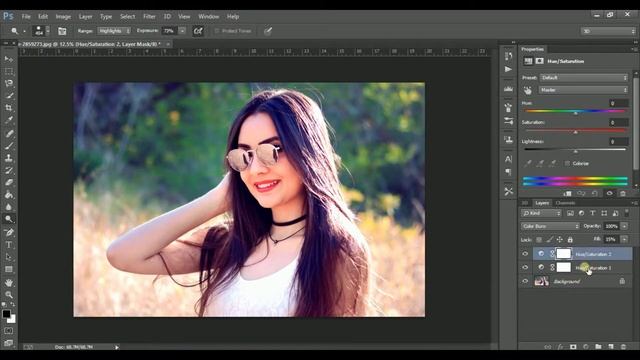Viewport: 640px width, 360px height.
Task: Click the mask icon in the Properties header
Action: [x=539, y=61]
